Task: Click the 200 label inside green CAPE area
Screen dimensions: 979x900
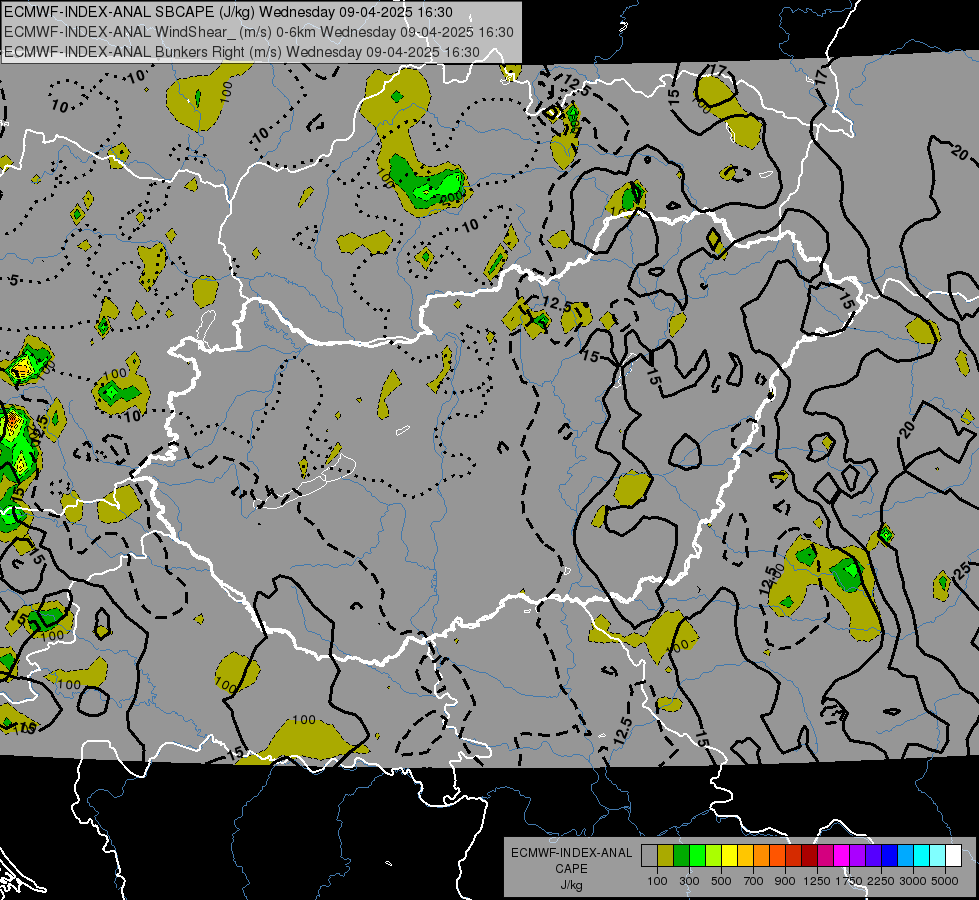Action: [451, 197]
